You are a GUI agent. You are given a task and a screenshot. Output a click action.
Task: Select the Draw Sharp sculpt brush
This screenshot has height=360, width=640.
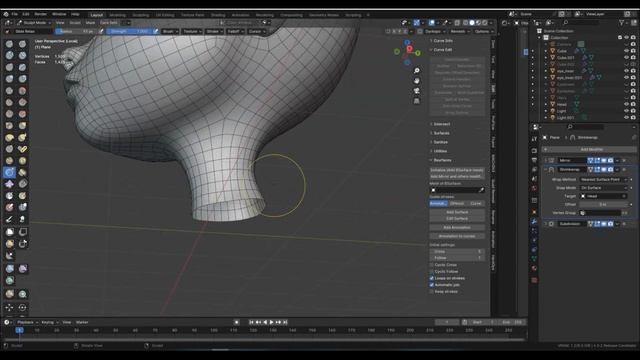tap(22, 44)
